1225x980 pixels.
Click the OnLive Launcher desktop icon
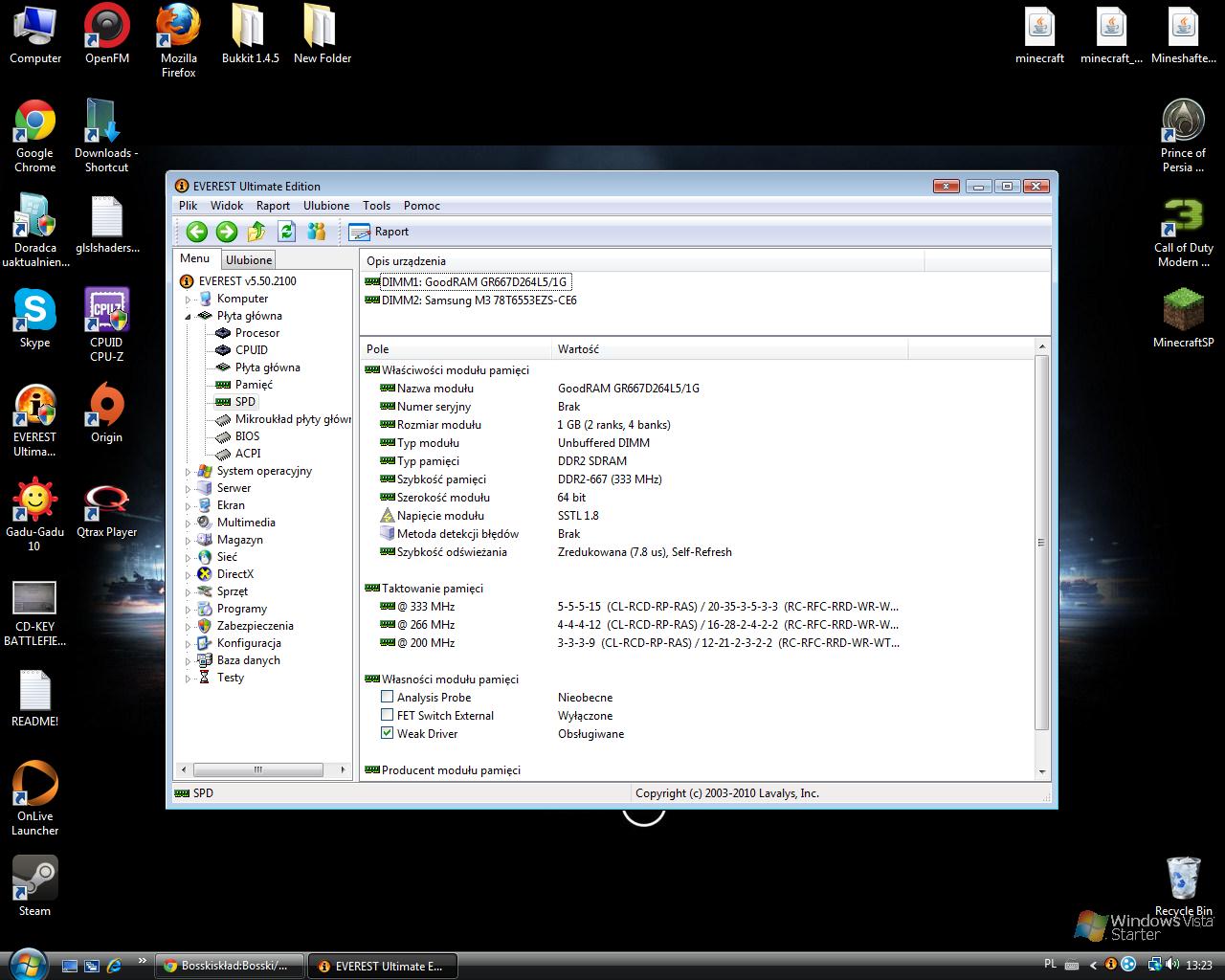click(34, 799)
